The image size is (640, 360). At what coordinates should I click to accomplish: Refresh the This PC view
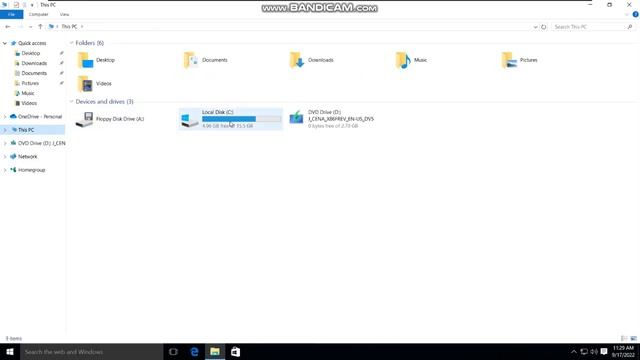544,27
